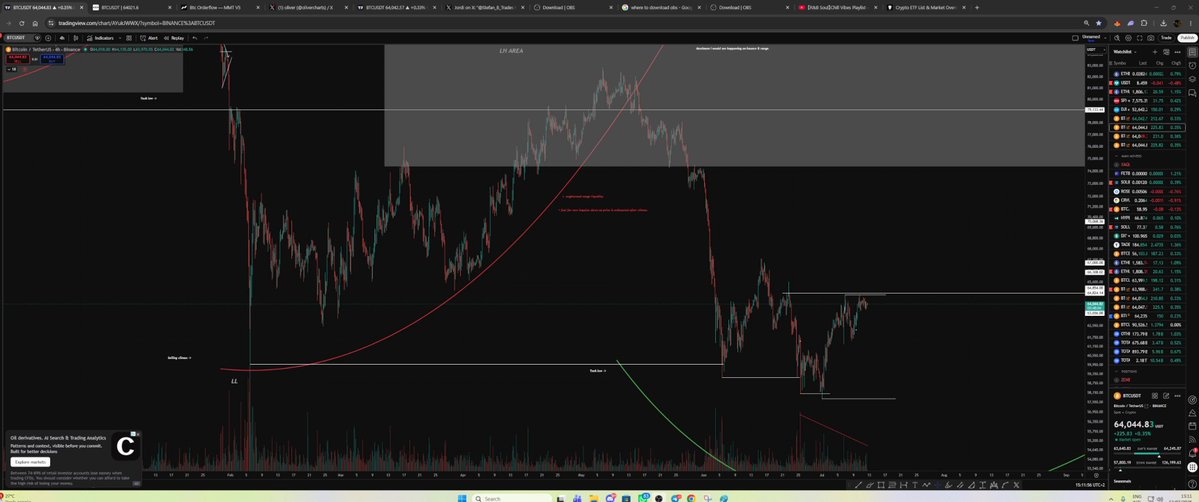
Task: Click the Publish button
Action: coord(1188,37)
